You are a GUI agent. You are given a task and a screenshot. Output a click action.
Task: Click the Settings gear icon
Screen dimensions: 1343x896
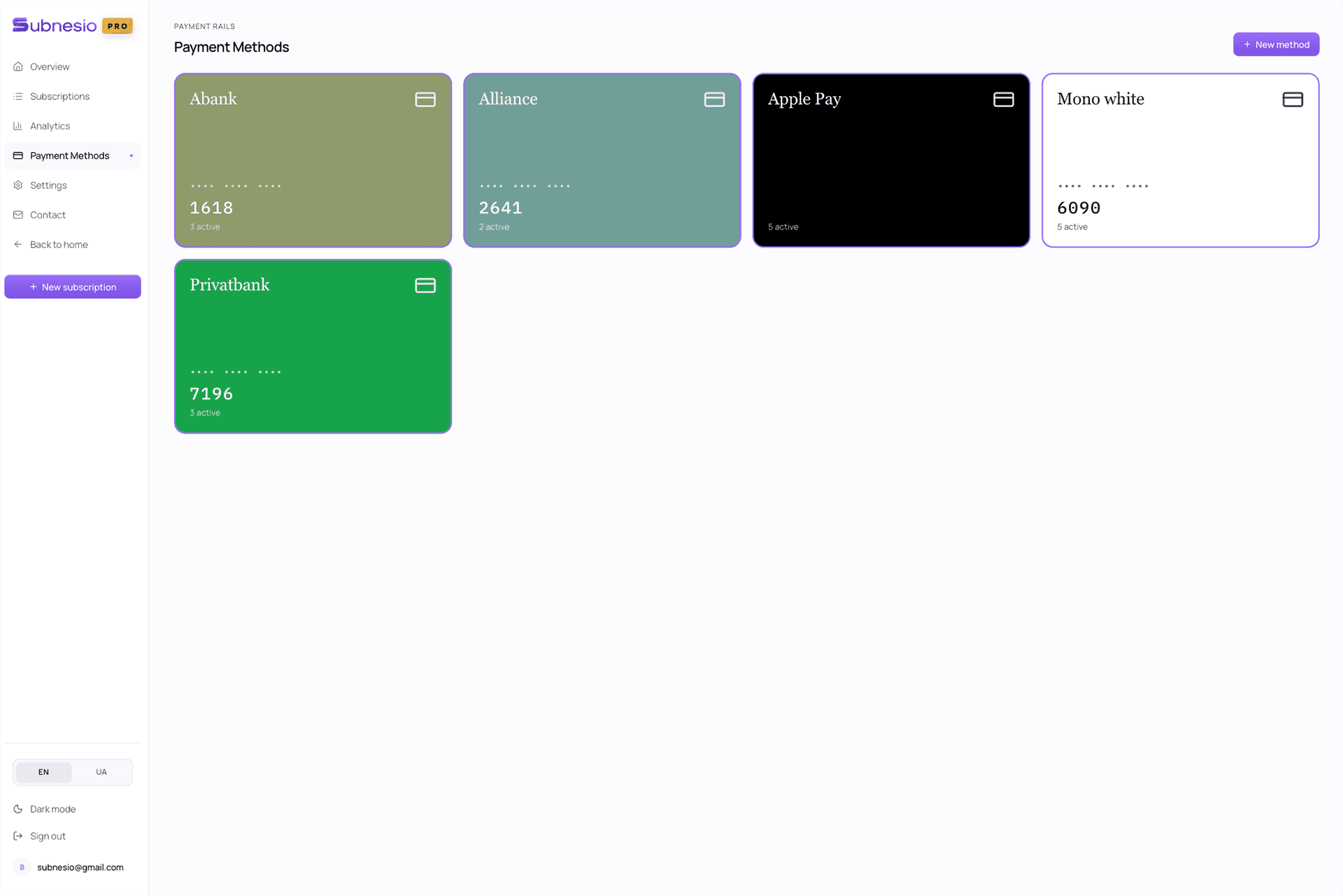coord(18,185)
